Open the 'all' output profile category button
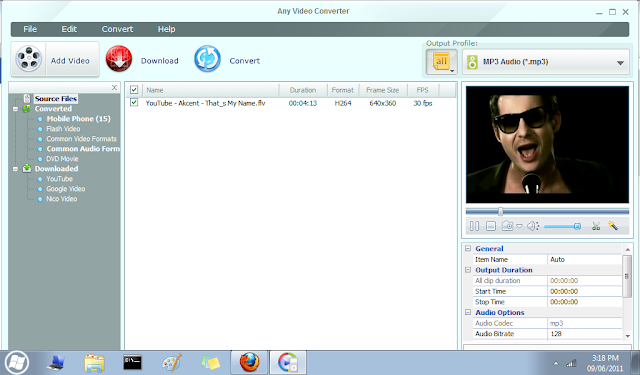This screenshot has height=375, width=640. [x=442, y=62]
